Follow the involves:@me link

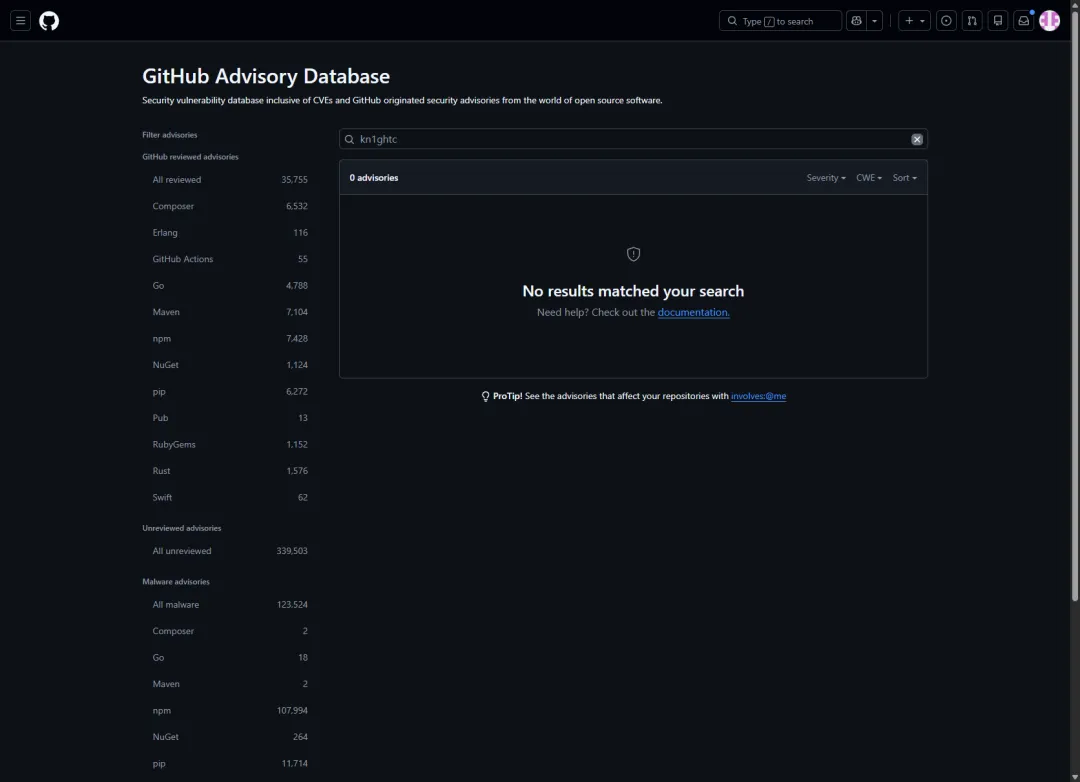click(758, 396)
